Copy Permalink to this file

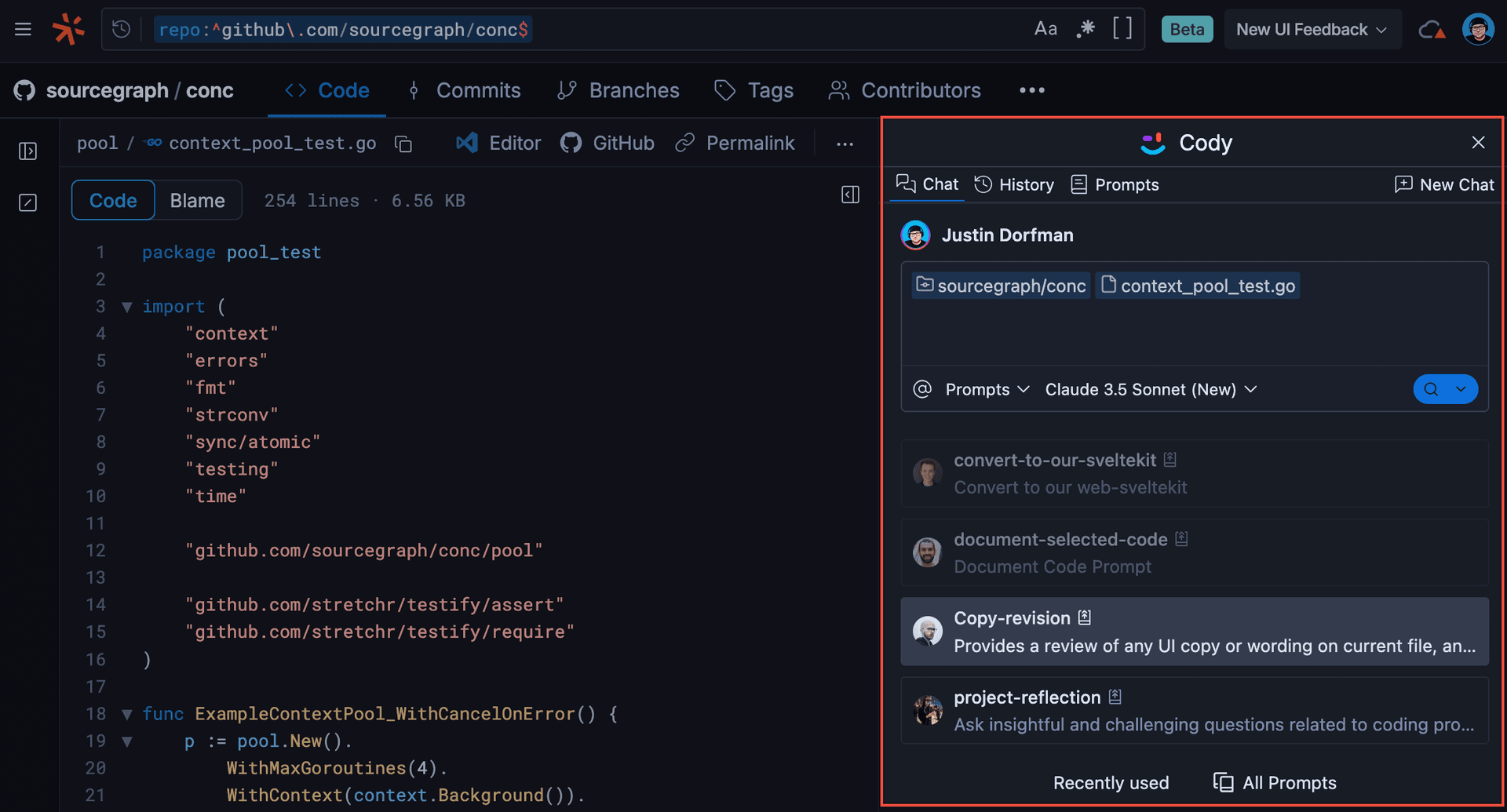pyautogui.click(x=735, y=143)
